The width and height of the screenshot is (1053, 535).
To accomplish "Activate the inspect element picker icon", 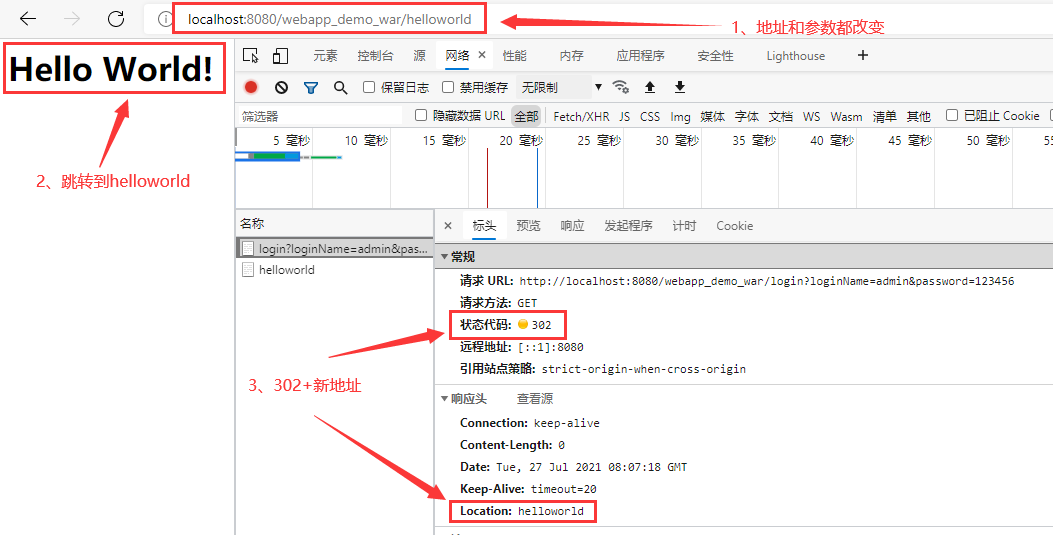I will click(x=251, y=56).
